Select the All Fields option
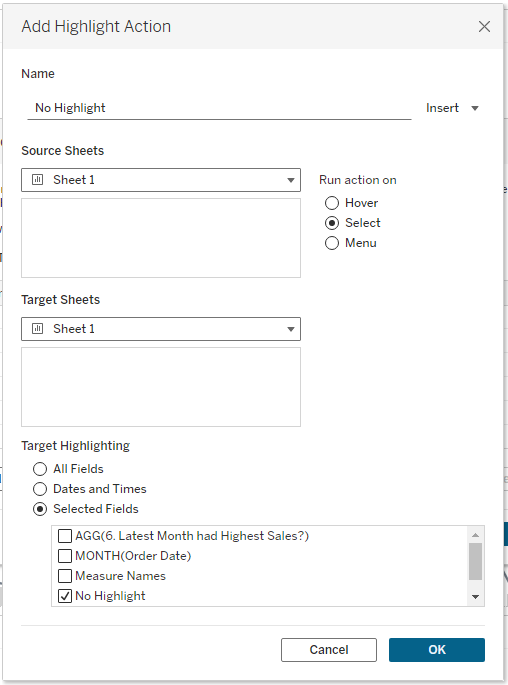This screenshot has height=685, width=508. (x=40, y=469)
